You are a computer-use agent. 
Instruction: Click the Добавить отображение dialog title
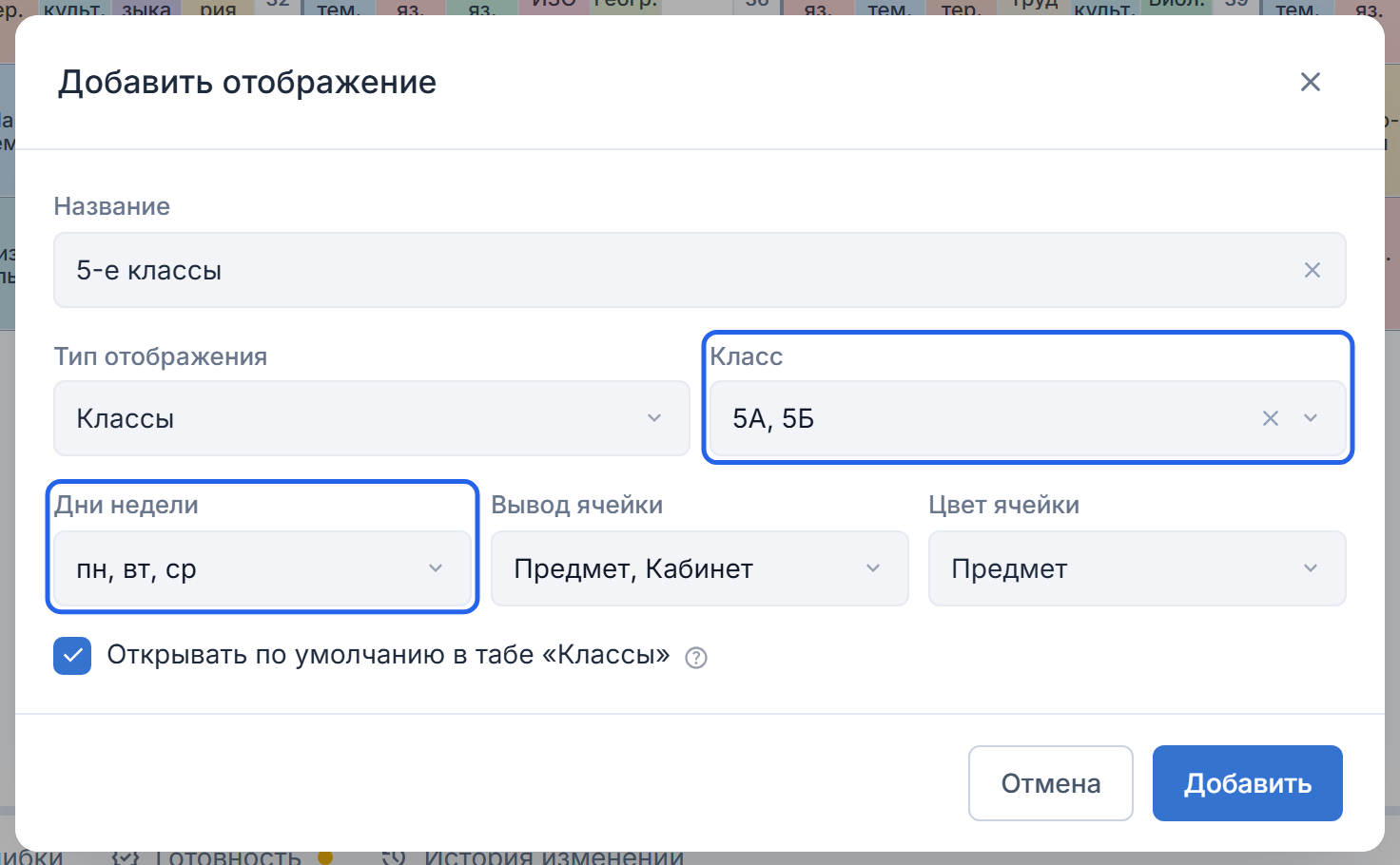(247, 83)
